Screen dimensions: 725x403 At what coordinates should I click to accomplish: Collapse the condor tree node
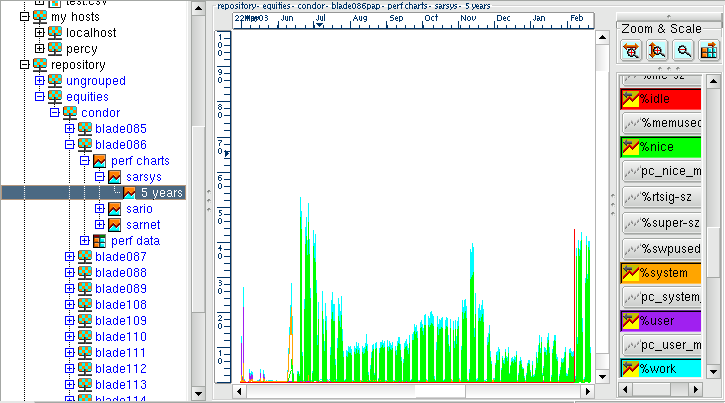click(55, 112)
